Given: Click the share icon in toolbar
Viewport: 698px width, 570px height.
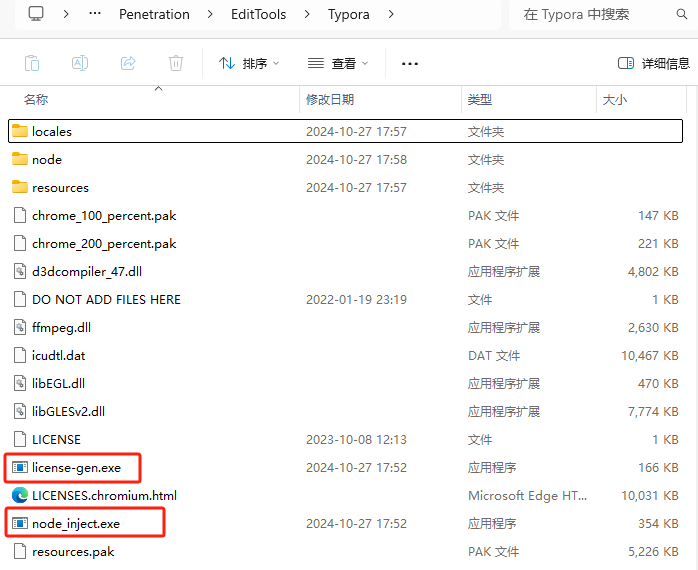Looking at the screenshot, I should click(128, 63).
